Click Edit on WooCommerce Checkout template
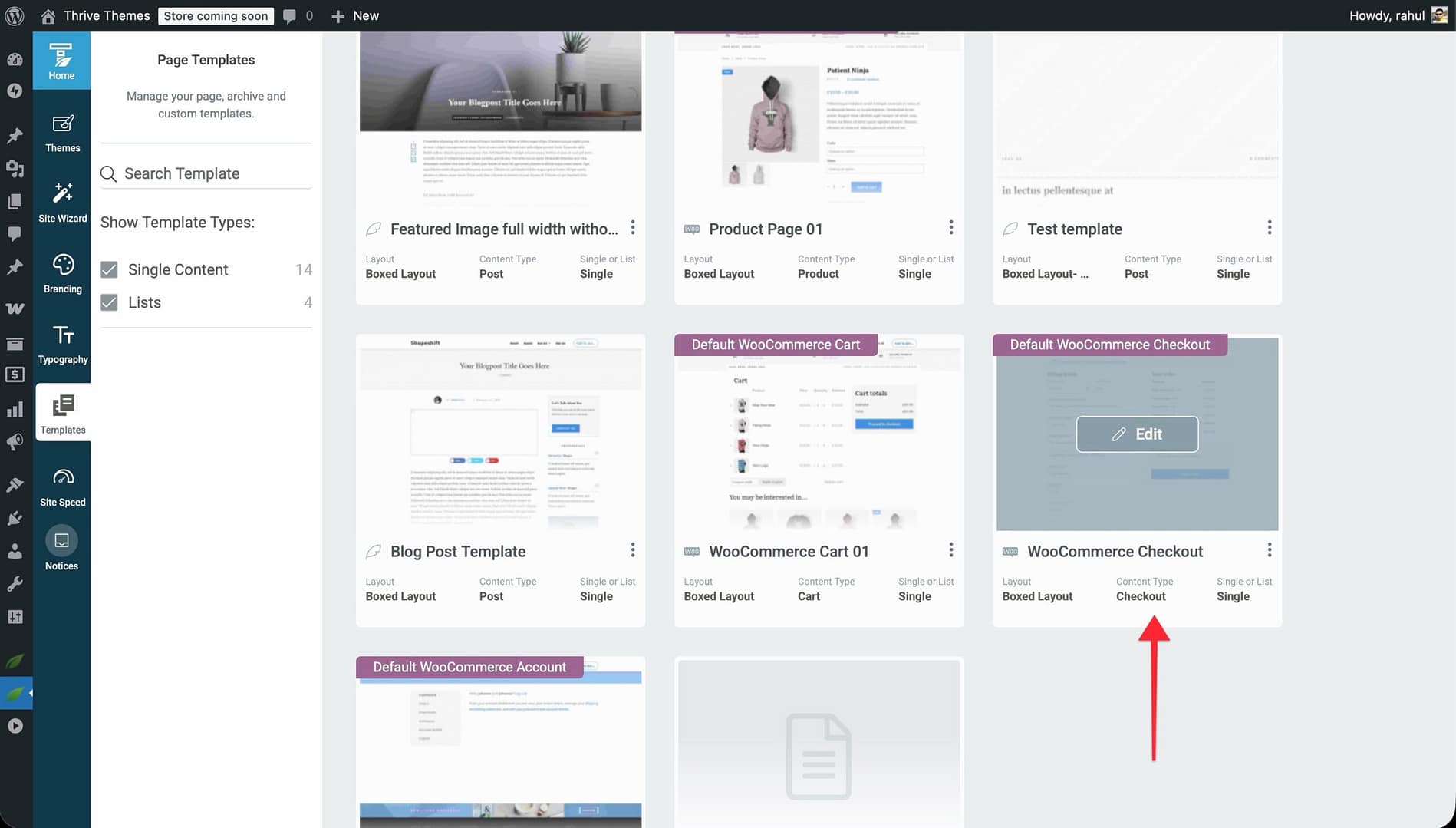1456x828 pixels. point(1137,434)
